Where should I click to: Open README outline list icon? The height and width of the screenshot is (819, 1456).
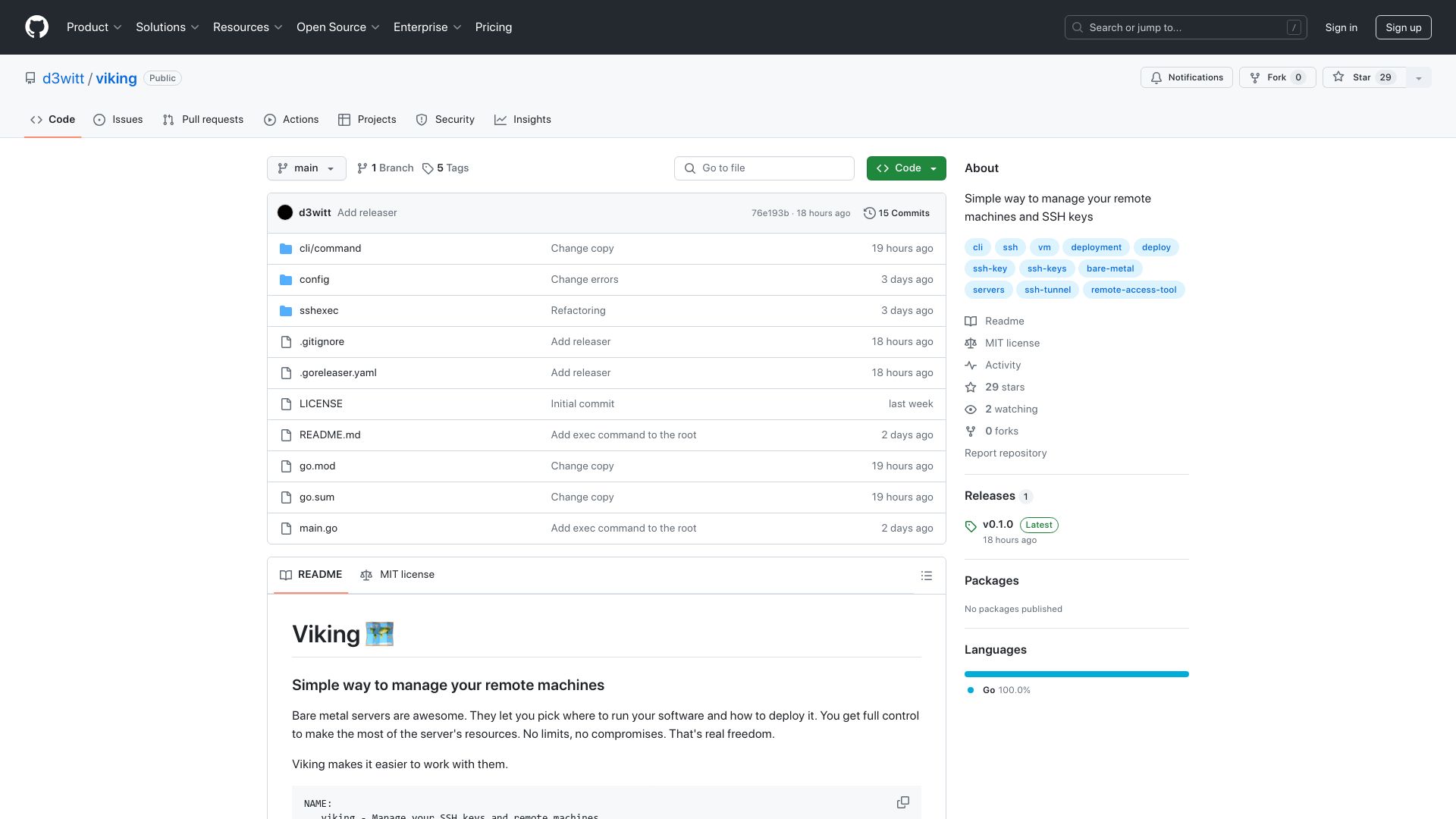tap(926, 576)
